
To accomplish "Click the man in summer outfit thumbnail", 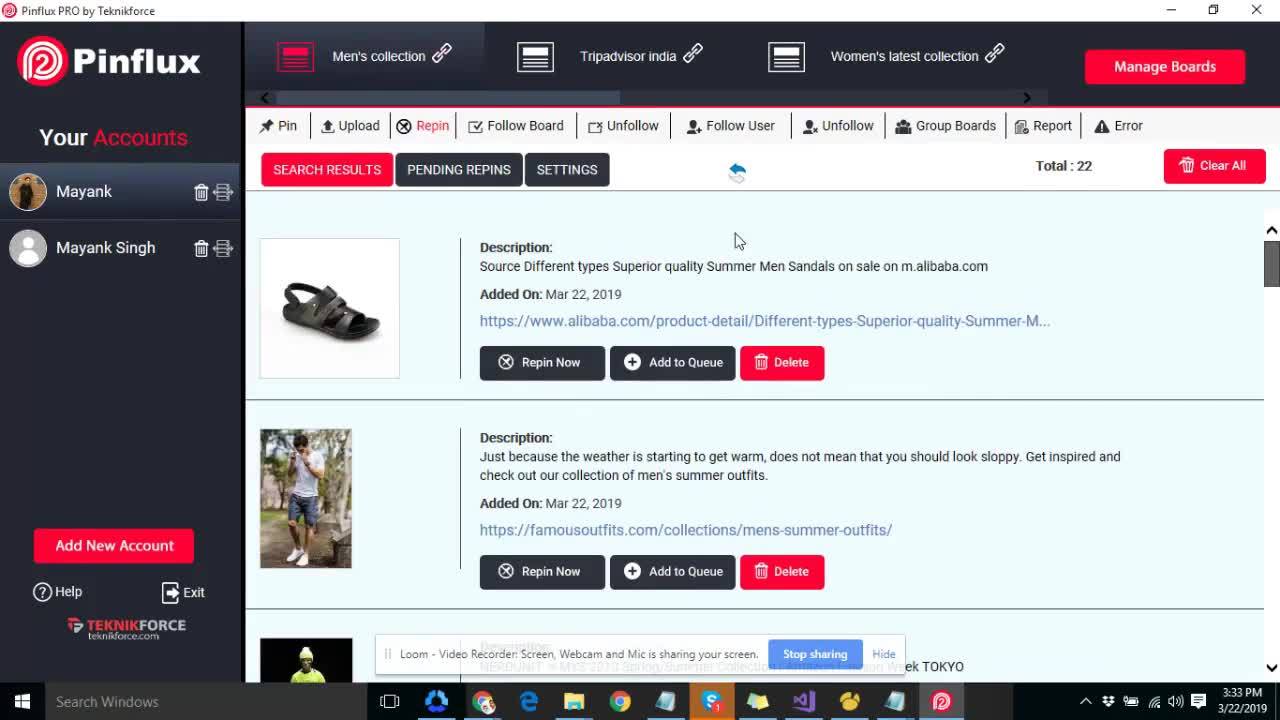I will [306, 499].
